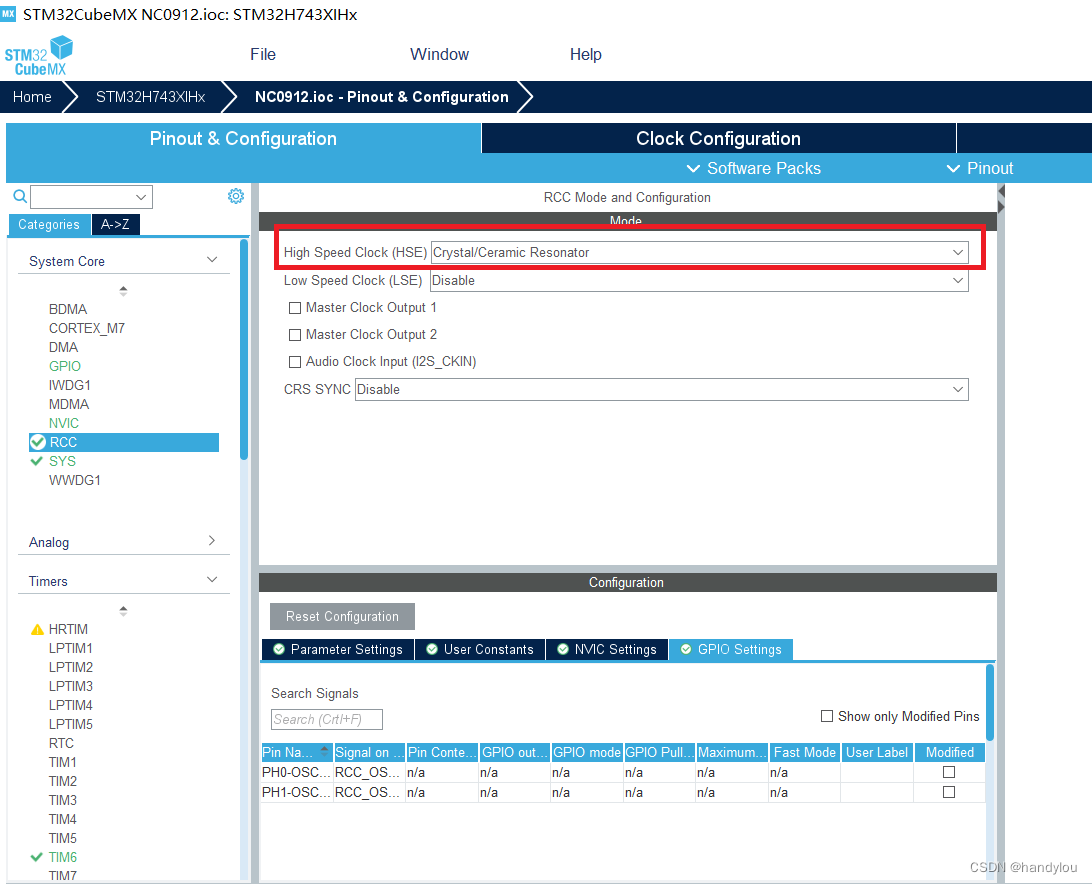Viewport: 1092px width, 884px height.
Task: Tick Modified checkbox for PH1-OSC row
Action: [949, 792]
